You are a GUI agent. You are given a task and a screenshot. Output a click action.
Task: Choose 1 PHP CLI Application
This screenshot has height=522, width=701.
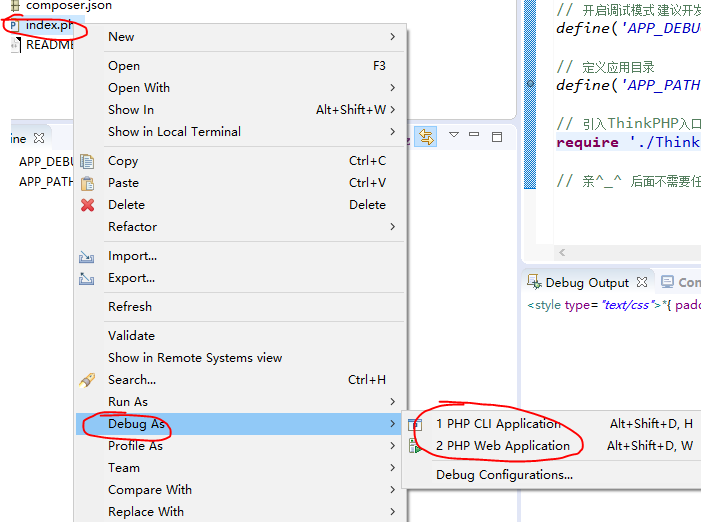553,424
